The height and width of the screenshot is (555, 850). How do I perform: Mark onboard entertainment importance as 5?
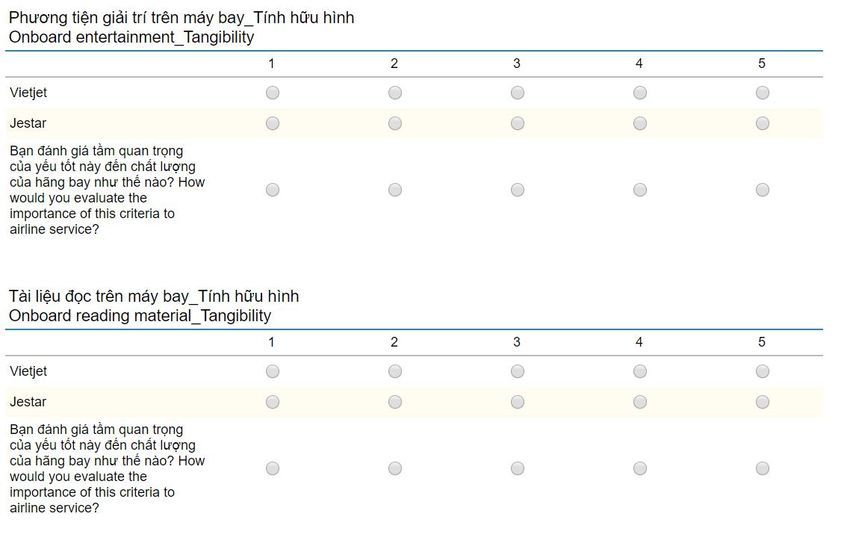click(x=762, y=190)
